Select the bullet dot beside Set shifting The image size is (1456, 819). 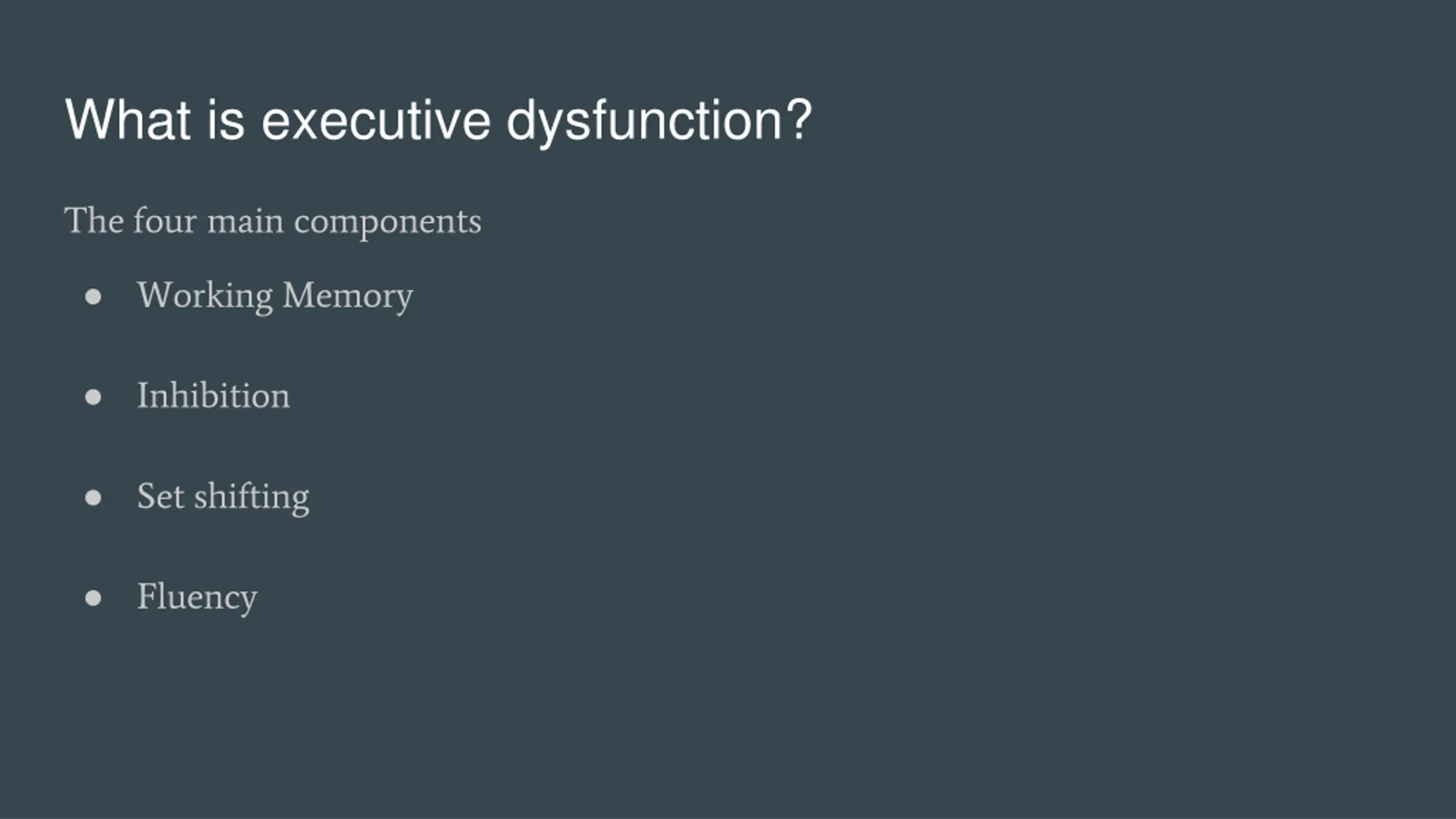pos(93,497)
